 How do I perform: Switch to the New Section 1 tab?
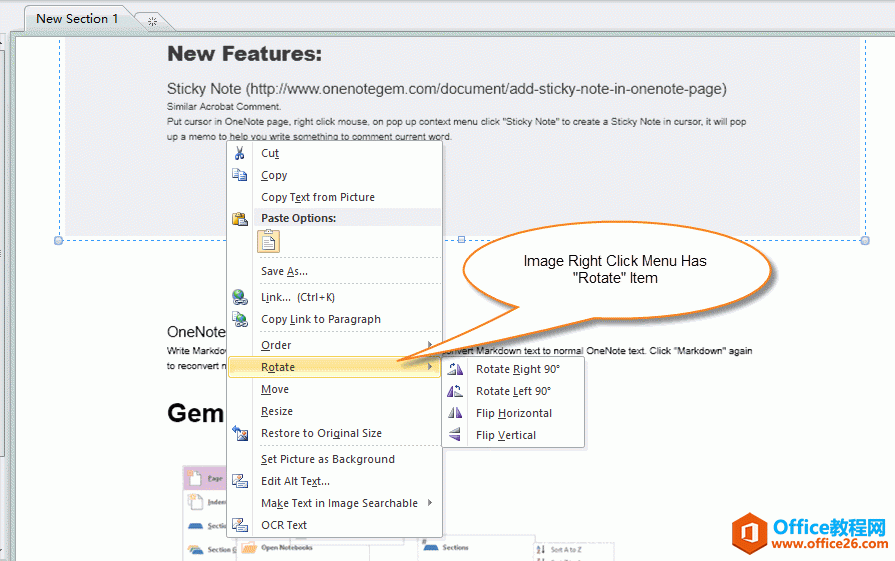(77, 19)
